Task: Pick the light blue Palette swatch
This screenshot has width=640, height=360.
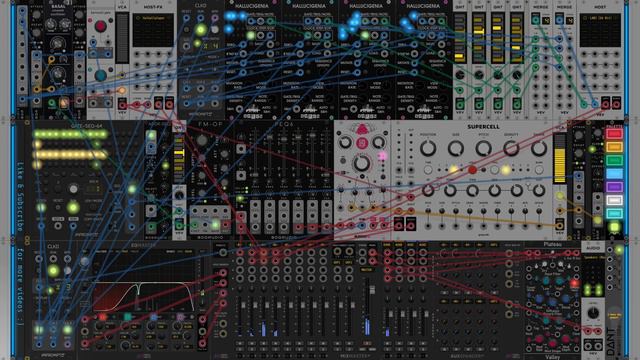Action: [x=614, y=173]
